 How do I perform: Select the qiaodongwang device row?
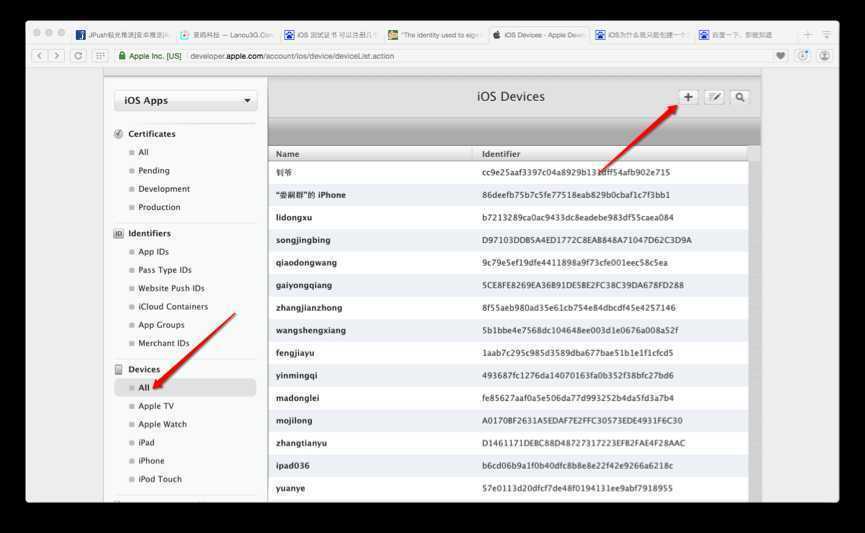tap(508, 263)
